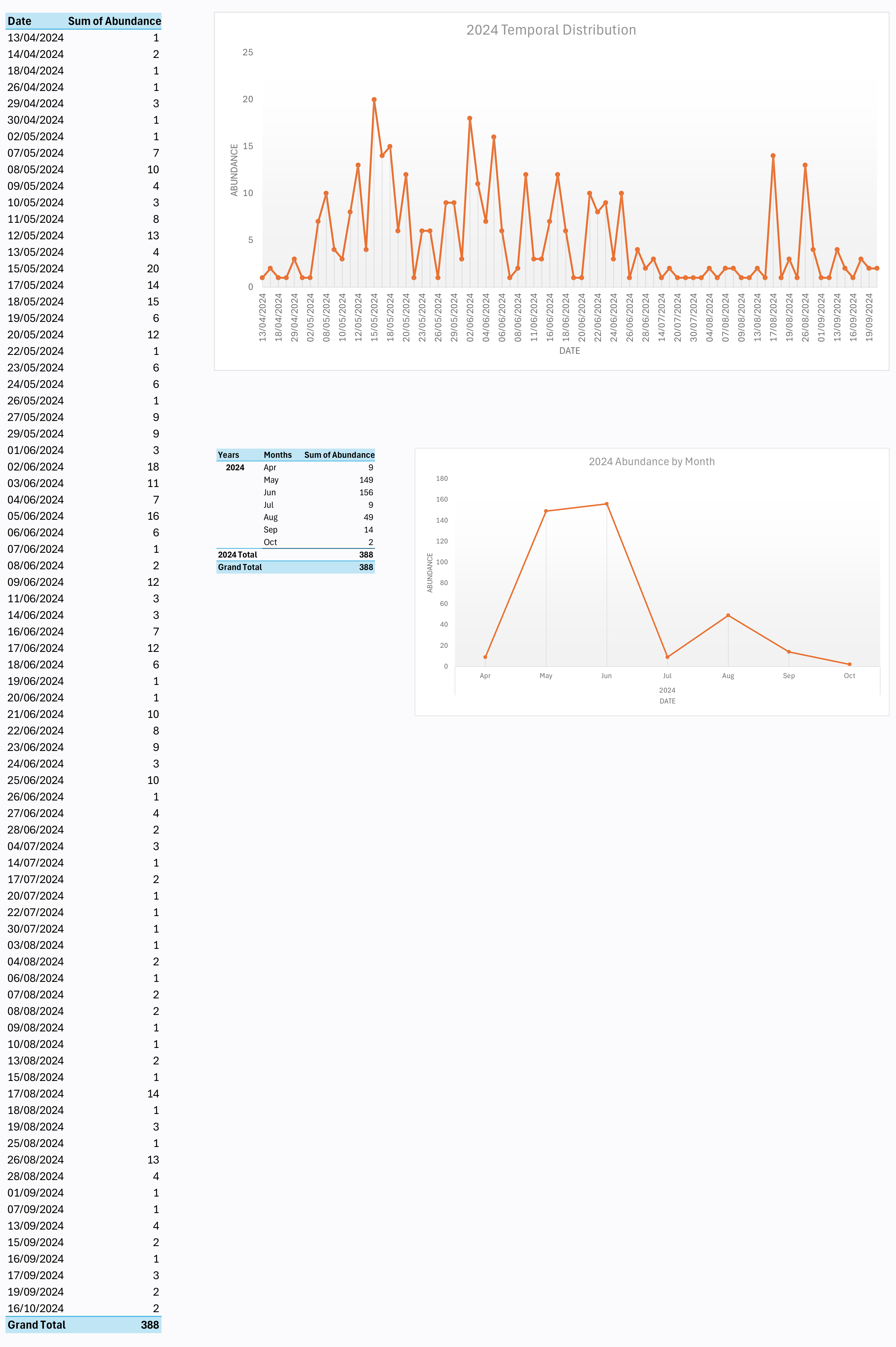Select the Months column header
896x1347 pixels.
point(278,455)
